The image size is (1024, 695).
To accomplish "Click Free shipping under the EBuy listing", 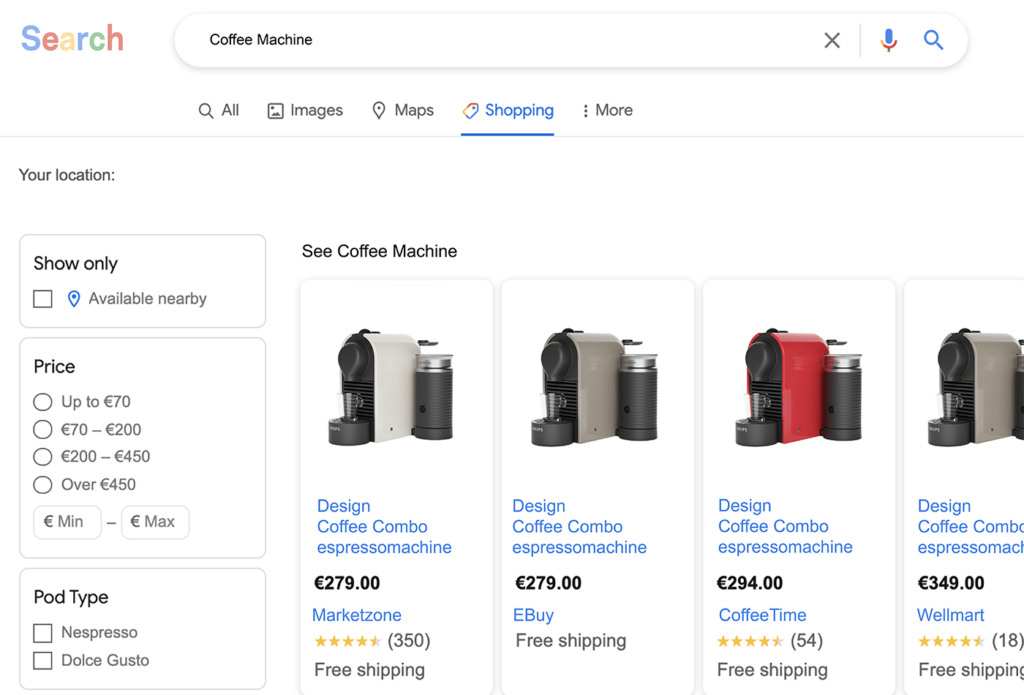I will click(571, 641).
